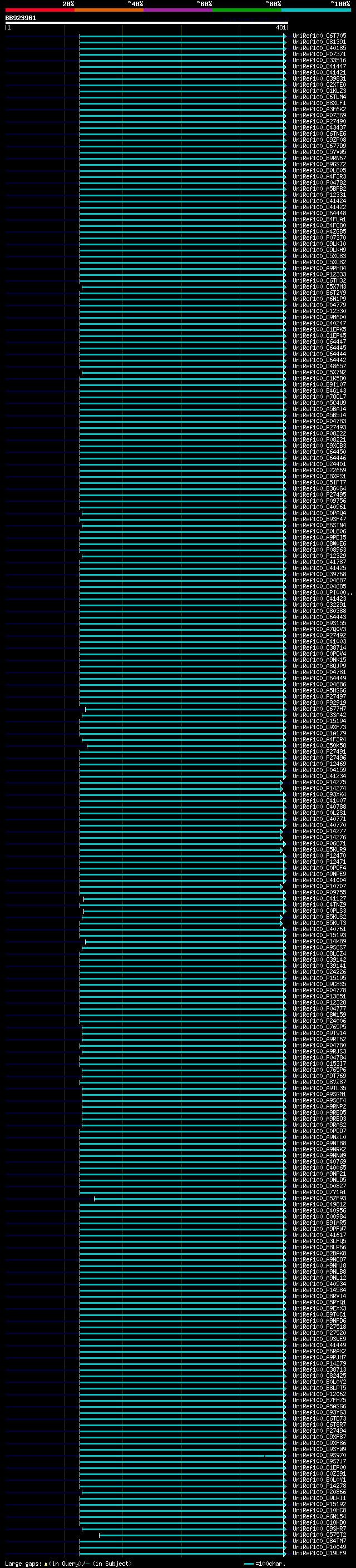Screen dimensions: 356x1568
Task: Select hit label UniRef100_B9T0C1
Action: point(319,1315)
